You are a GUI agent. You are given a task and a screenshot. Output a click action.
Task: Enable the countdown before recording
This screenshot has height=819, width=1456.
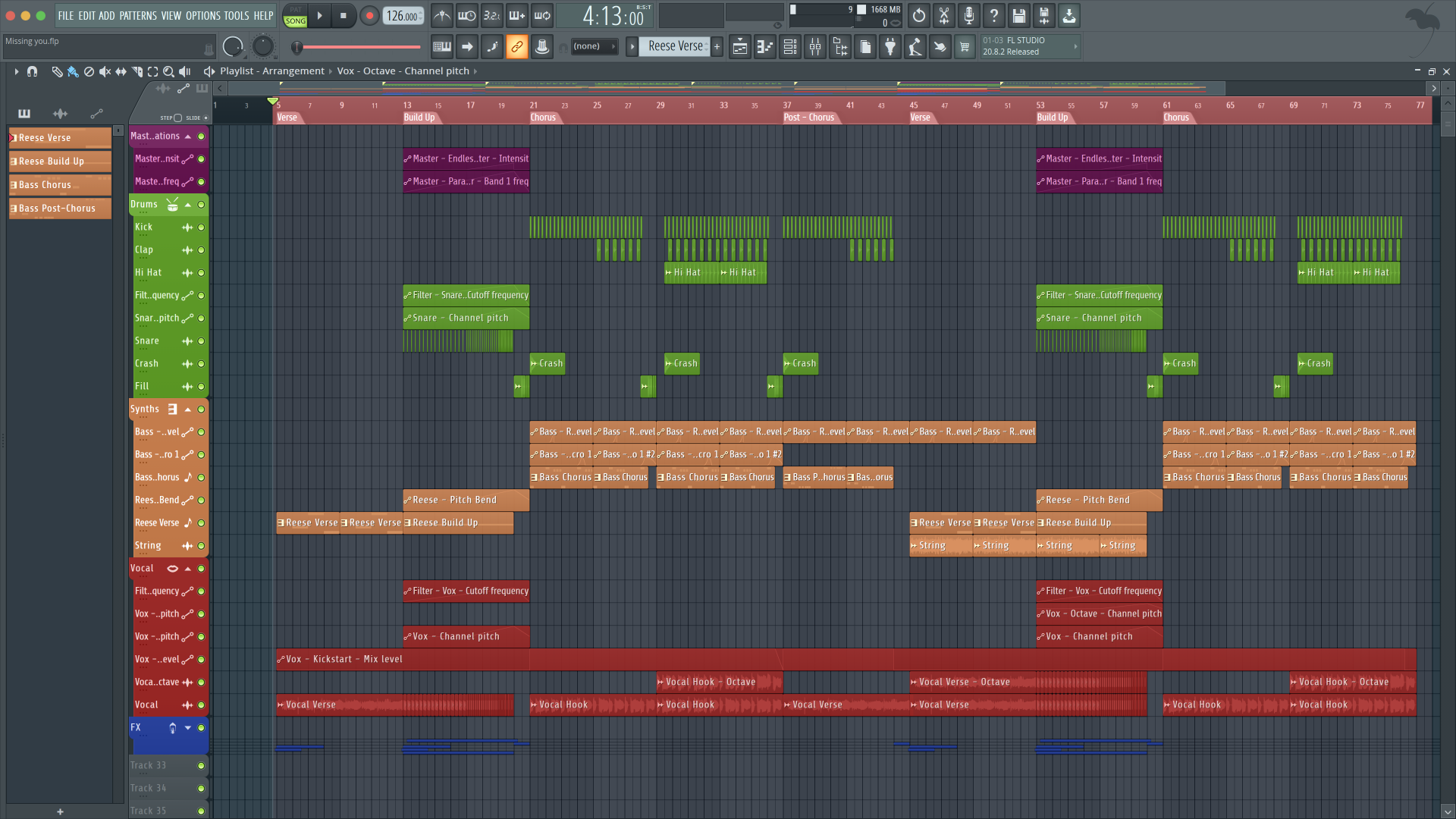492,15
